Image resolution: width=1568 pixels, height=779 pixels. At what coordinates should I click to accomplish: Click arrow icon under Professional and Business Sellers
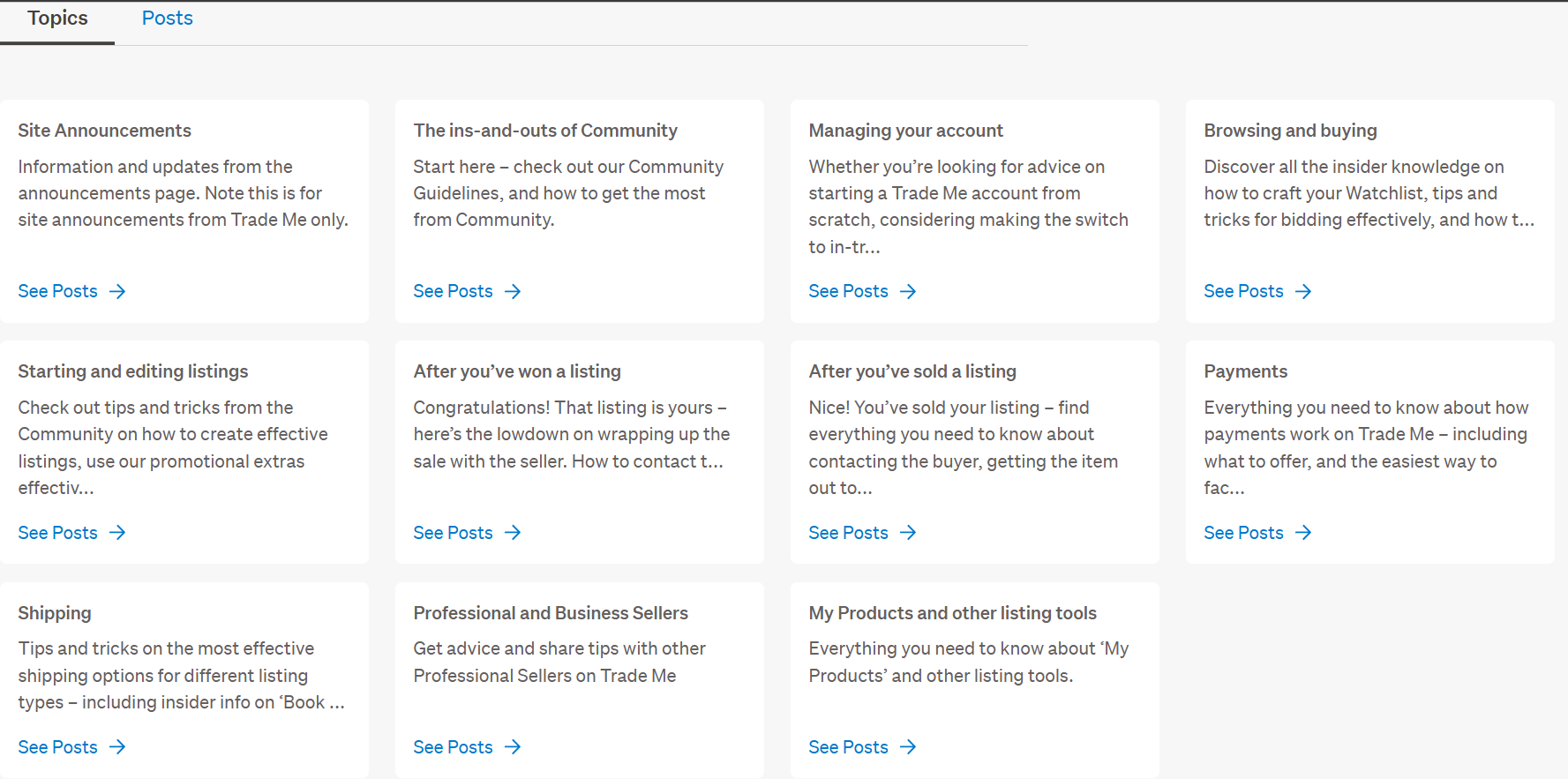pyautogui.click(x=513, y=747)
